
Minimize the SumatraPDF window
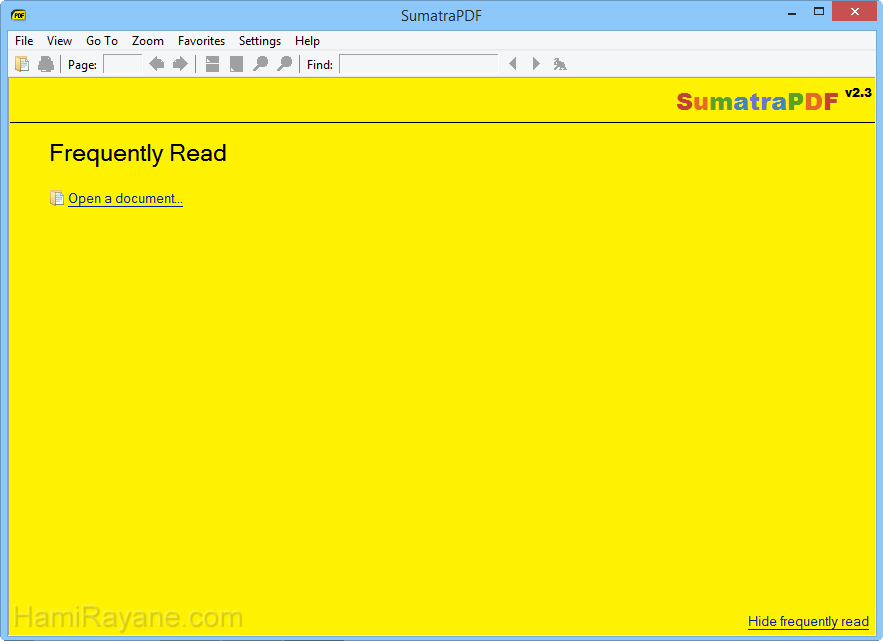[x=792, y=12]
